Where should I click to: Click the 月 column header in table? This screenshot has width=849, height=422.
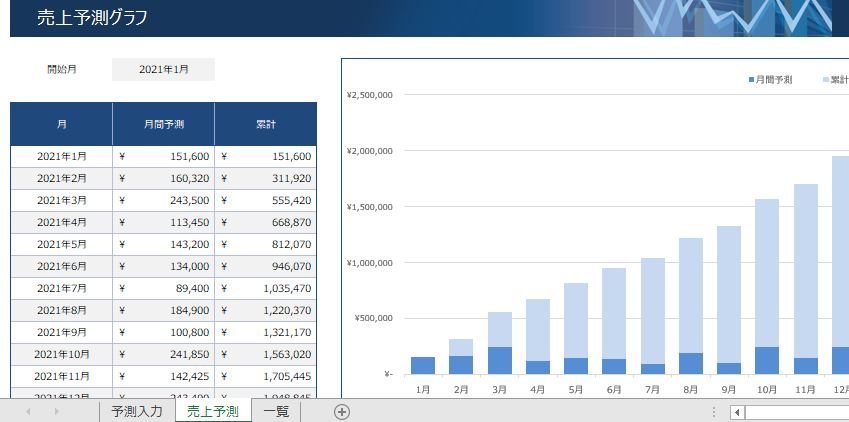pos(62,124)
